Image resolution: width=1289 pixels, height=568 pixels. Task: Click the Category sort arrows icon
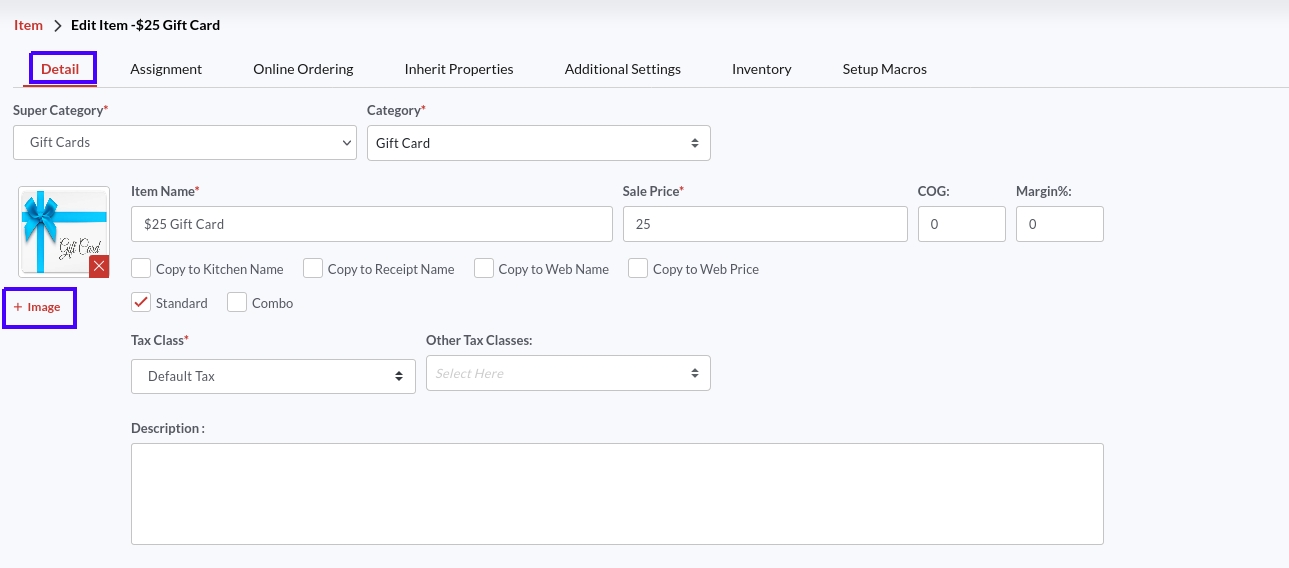[x=695, y=143]
